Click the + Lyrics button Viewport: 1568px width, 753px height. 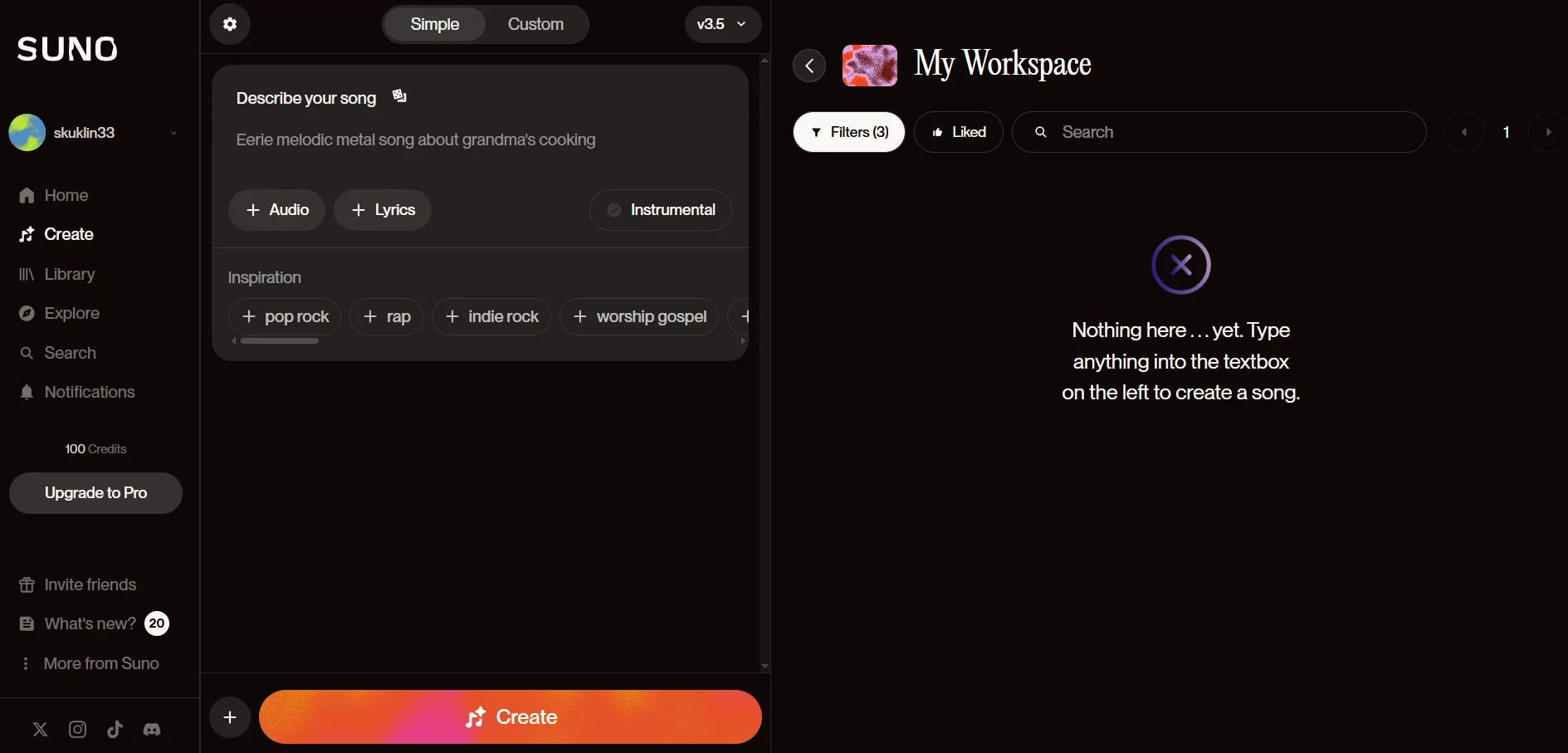[383, 210]
